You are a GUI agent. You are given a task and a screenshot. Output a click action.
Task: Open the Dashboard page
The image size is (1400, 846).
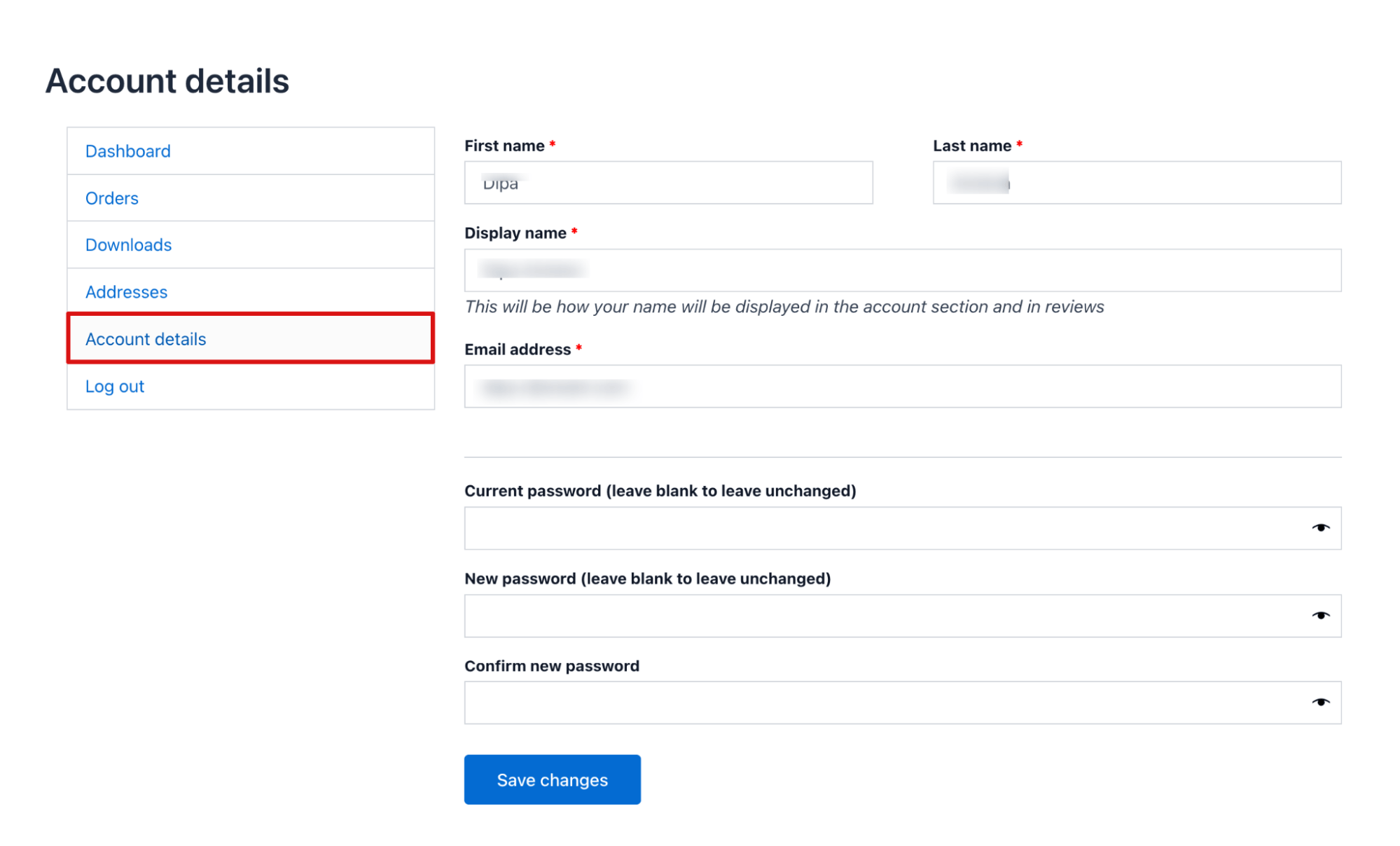tap(127, 151)
